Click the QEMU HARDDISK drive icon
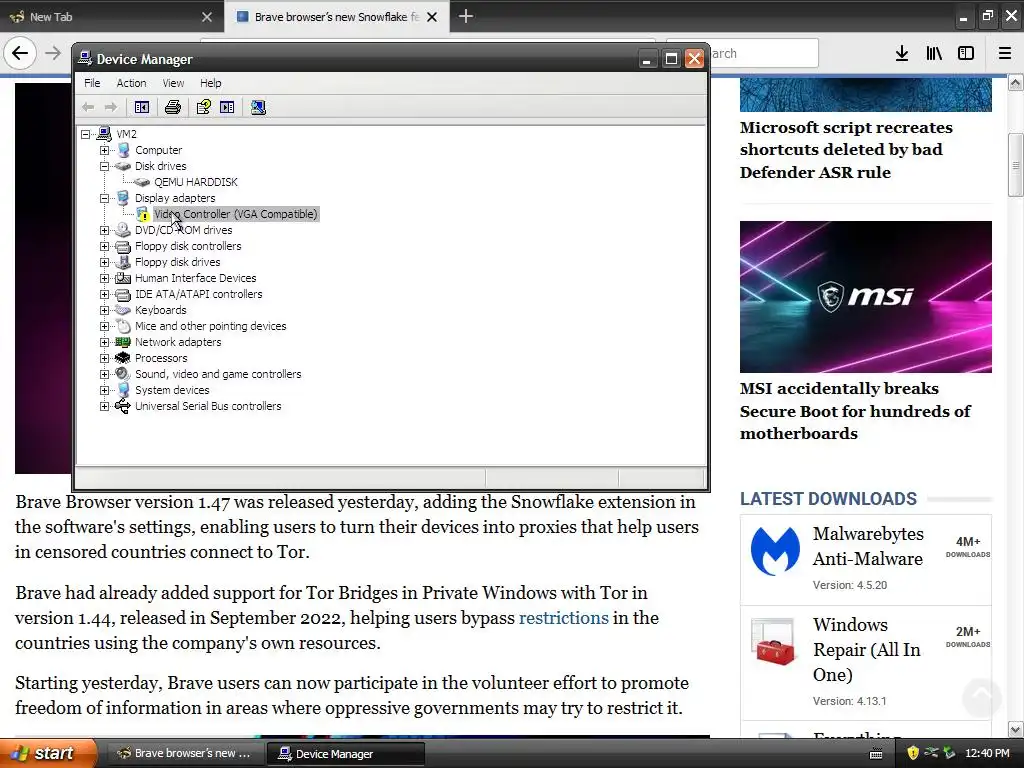Image resolution: width=1024 pixels, height=768 pixels. tap(142, 182)
